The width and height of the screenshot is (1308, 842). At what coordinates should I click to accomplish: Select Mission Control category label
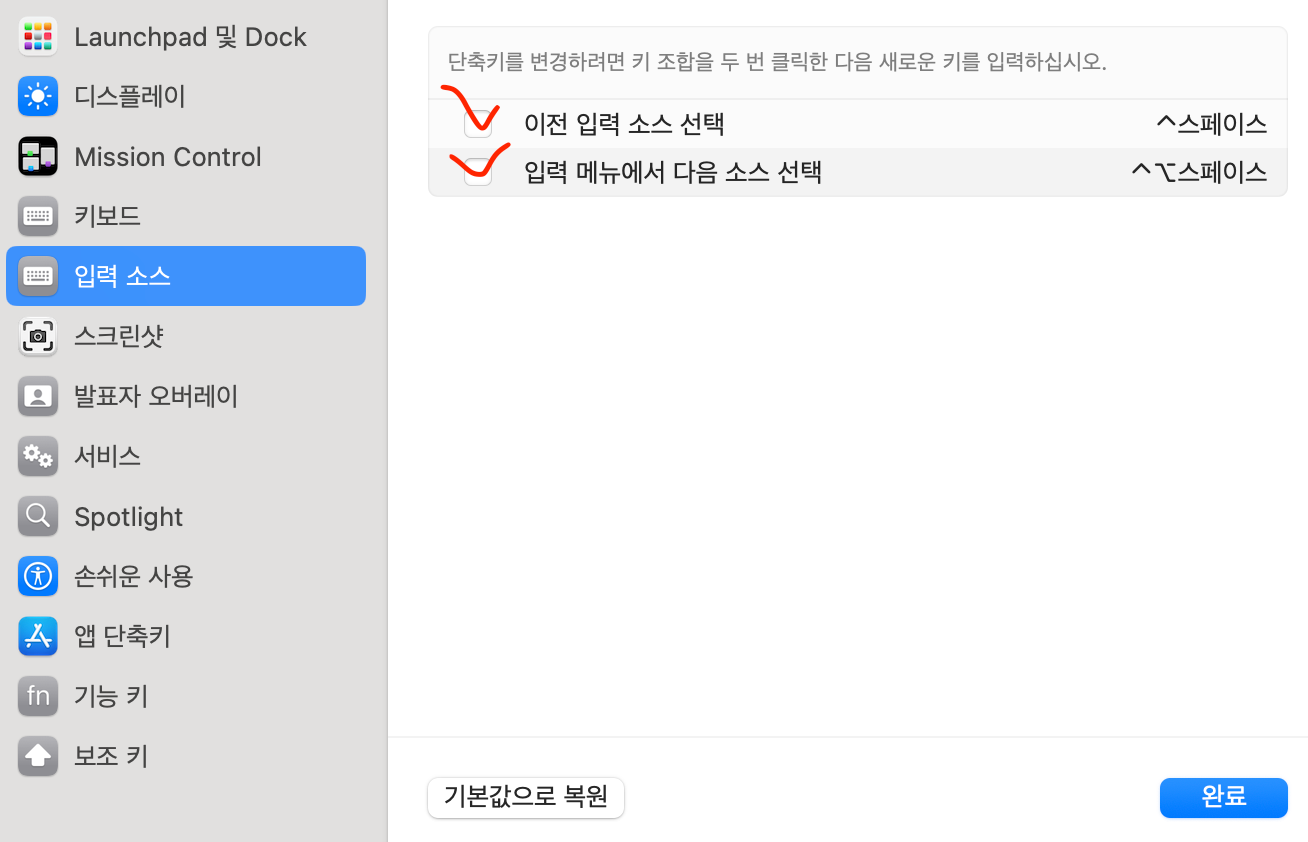pyautogui.click(x=168, y=157)
